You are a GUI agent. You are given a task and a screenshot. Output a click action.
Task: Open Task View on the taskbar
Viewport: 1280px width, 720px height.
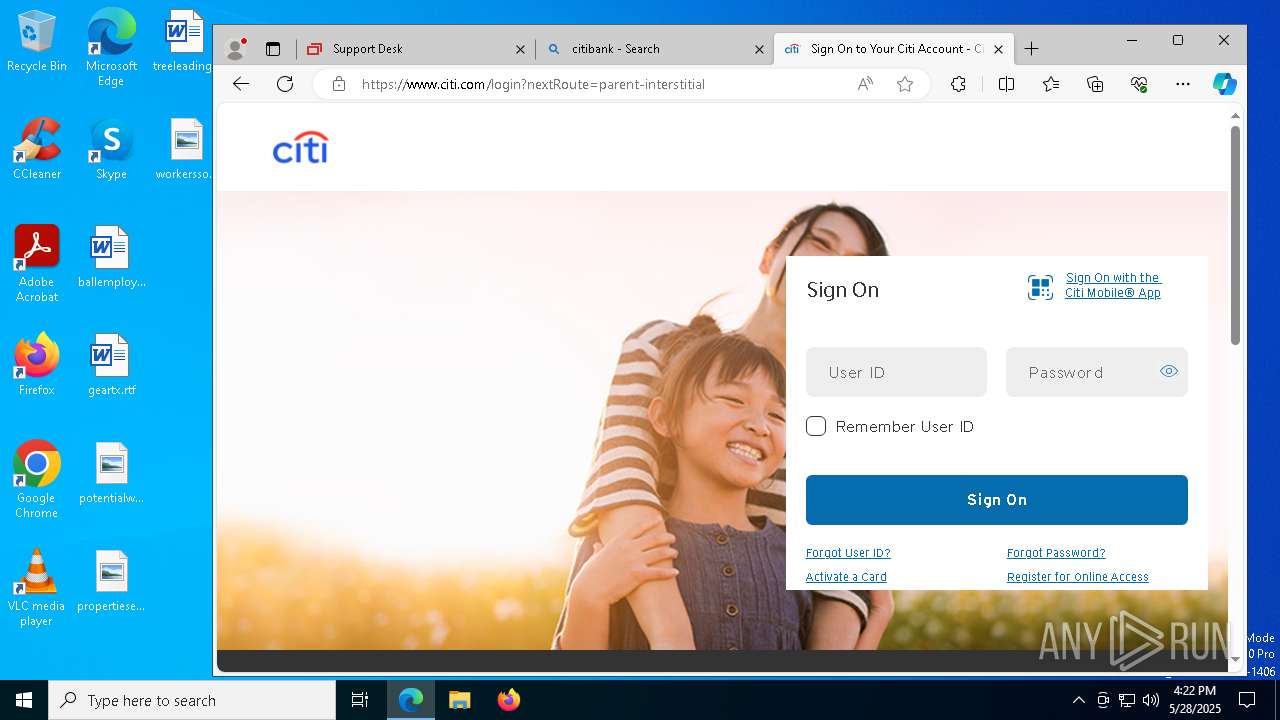click(360, 700)
